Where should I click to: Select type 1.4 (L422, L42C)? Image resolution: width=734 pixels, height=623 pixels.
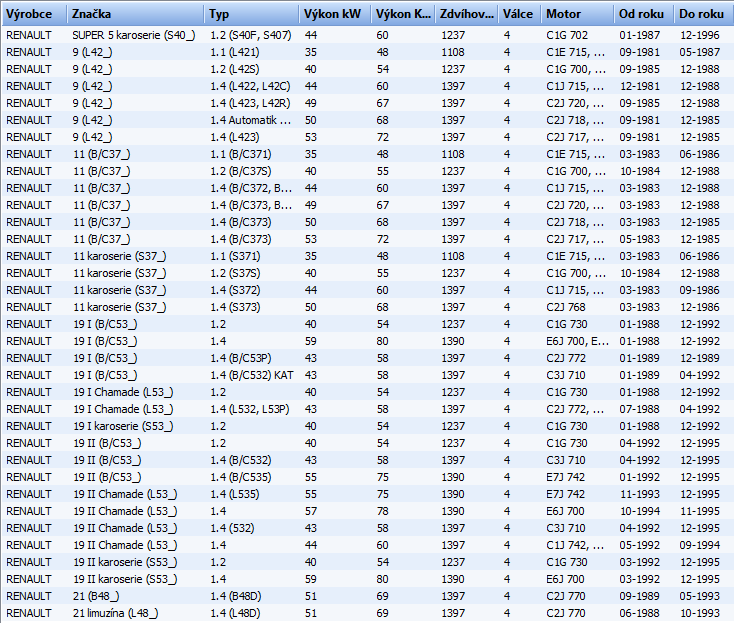point(250,86)
